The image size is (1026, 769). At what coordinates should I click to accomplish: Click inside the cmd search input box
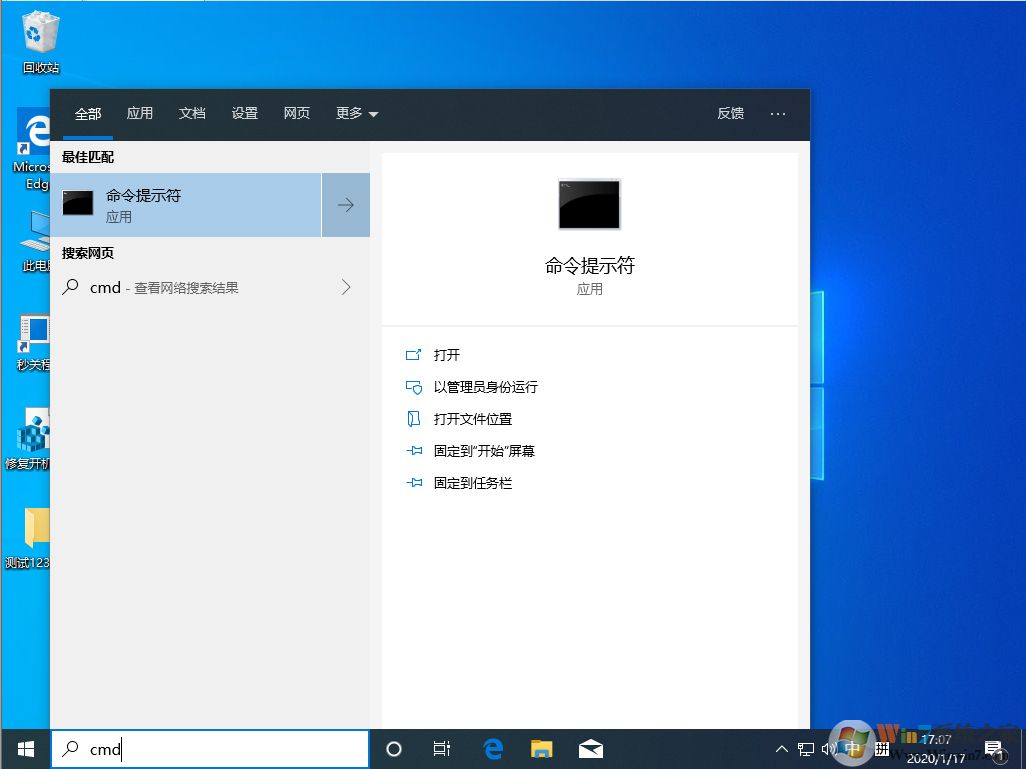(x=200, y=748)
